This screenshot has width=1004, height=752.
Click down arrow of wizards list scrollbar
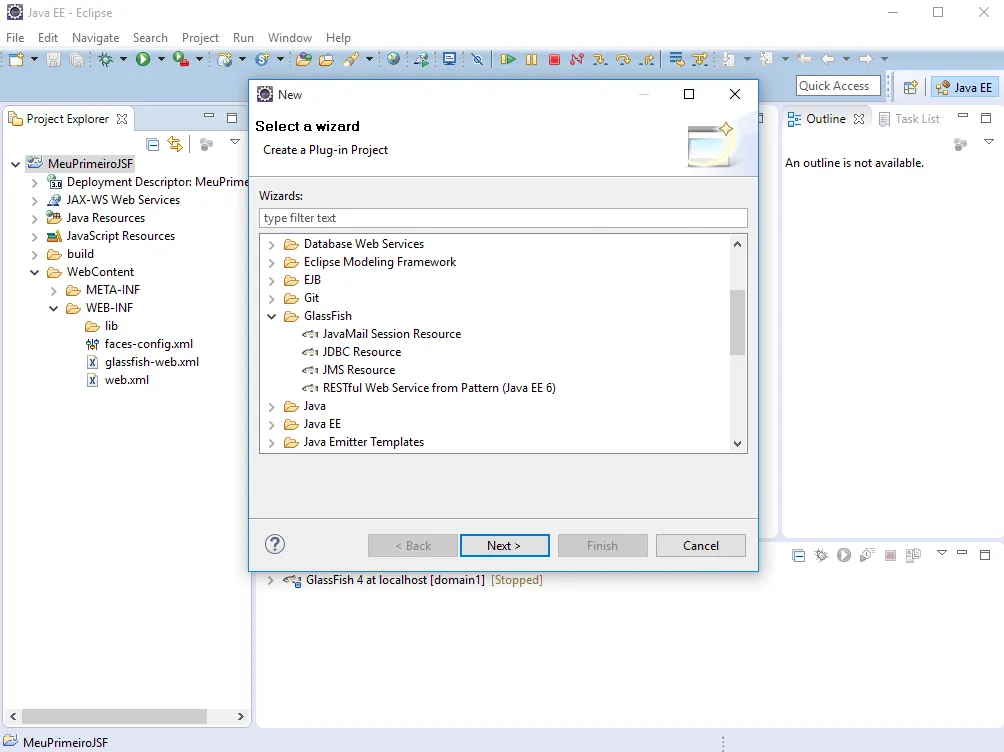pos(737,444)
